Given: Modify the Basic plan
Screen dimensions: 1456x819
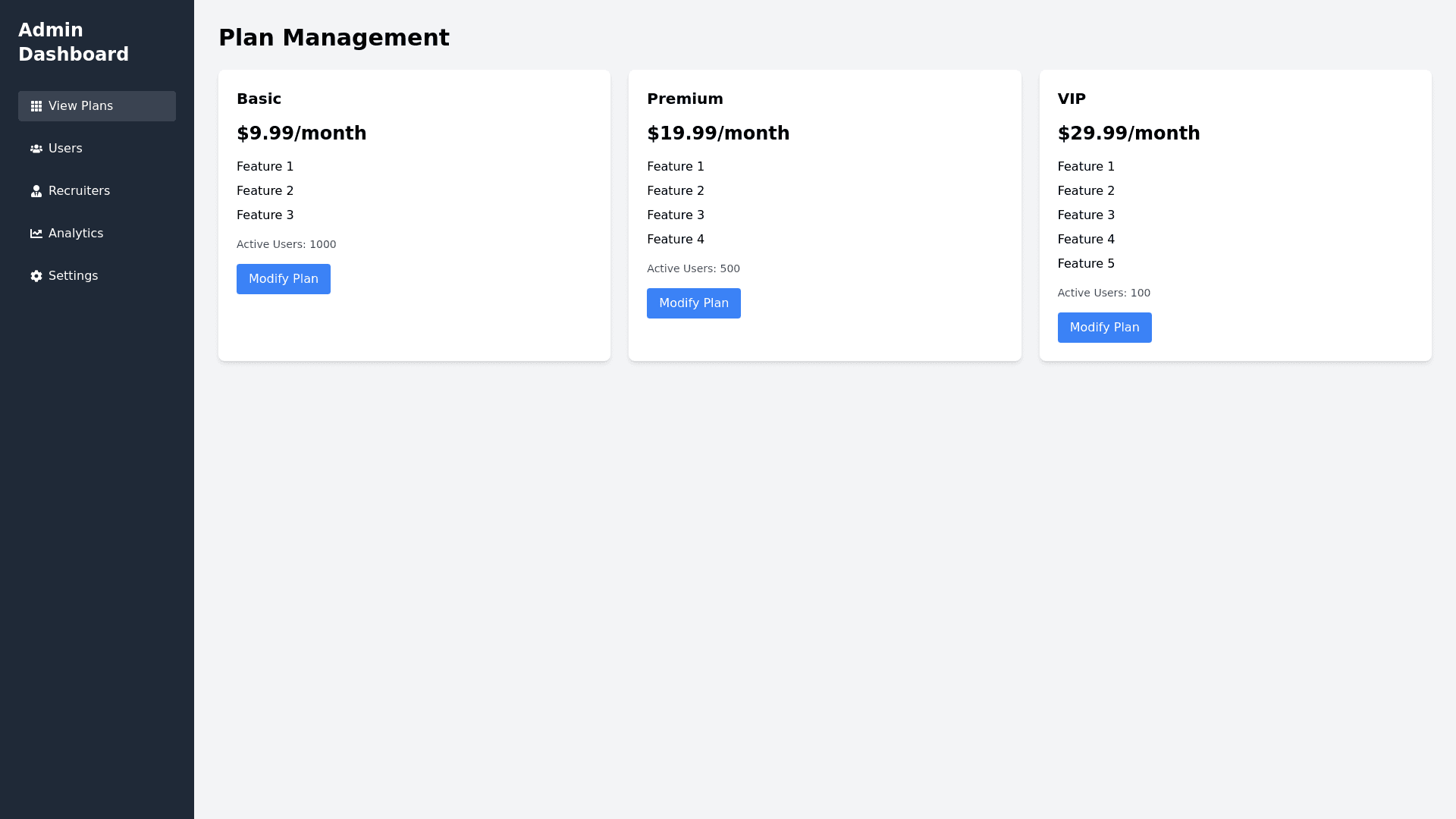Looking at the screenshot, I should pyautogui.click(x=283, y=279).
